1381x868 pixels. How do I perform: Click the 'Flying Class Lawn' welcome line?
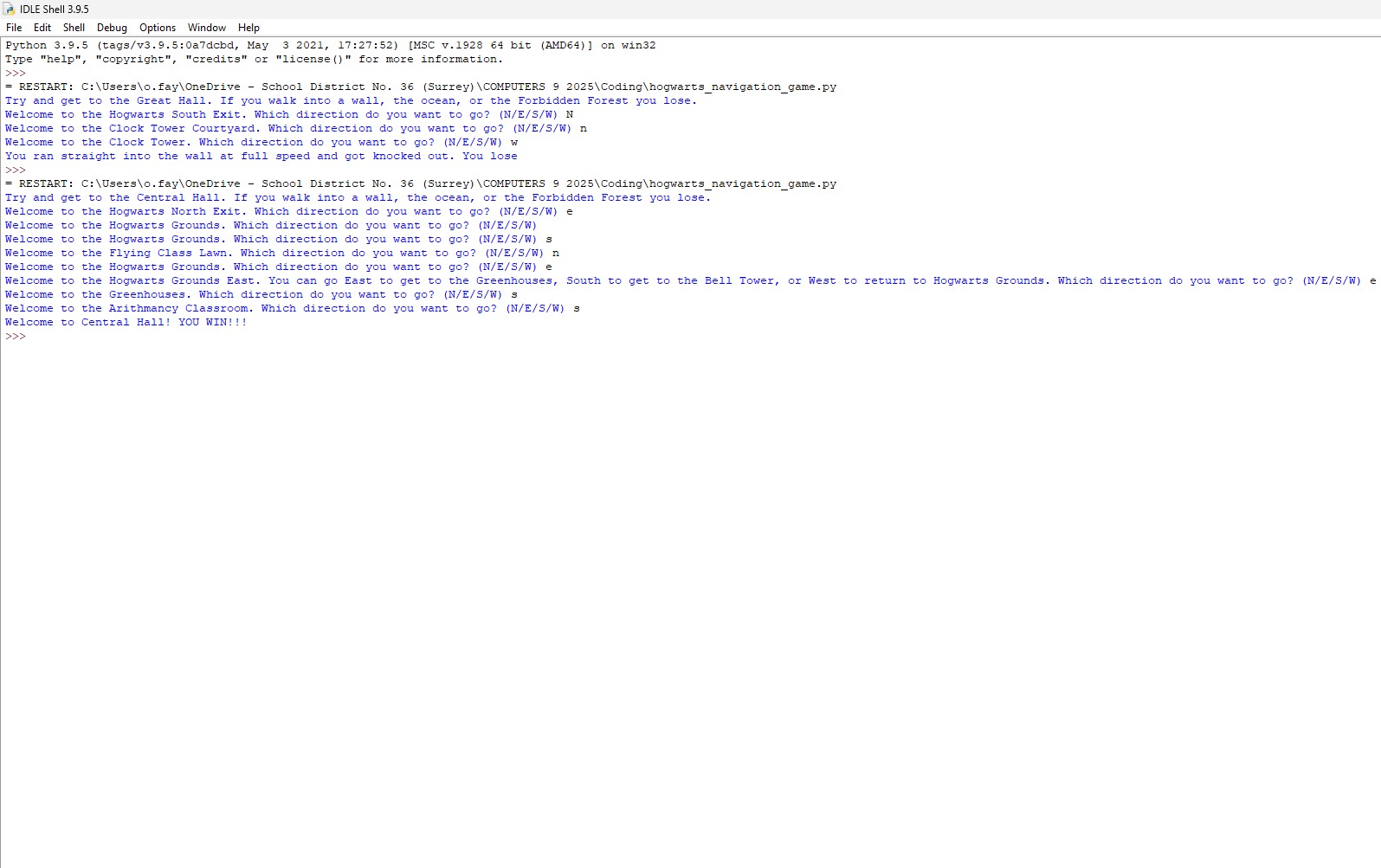tap(282, 253)
